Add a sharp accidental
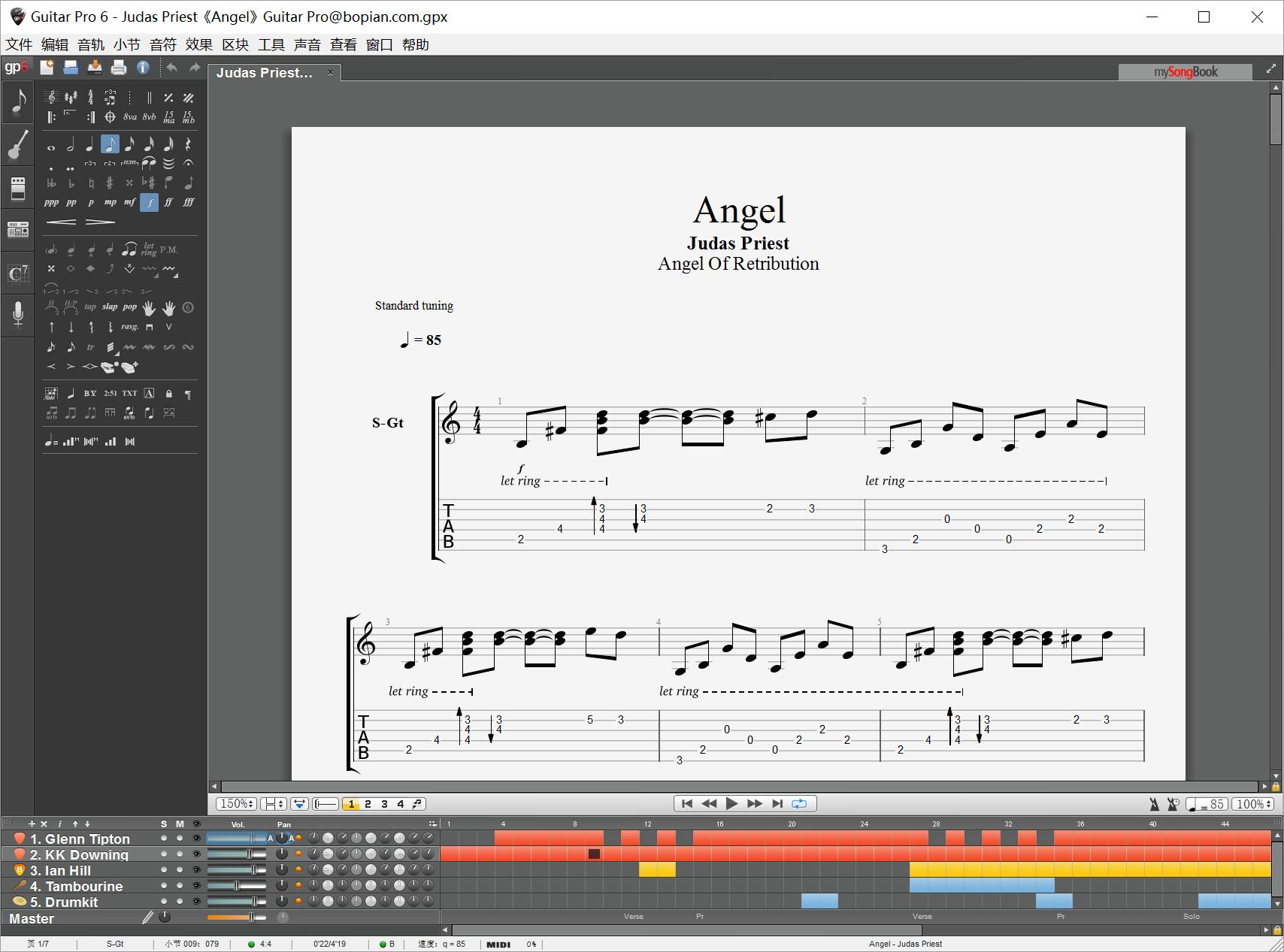The width and height of the screenshot is (1284, 952). tap(110, 183)
